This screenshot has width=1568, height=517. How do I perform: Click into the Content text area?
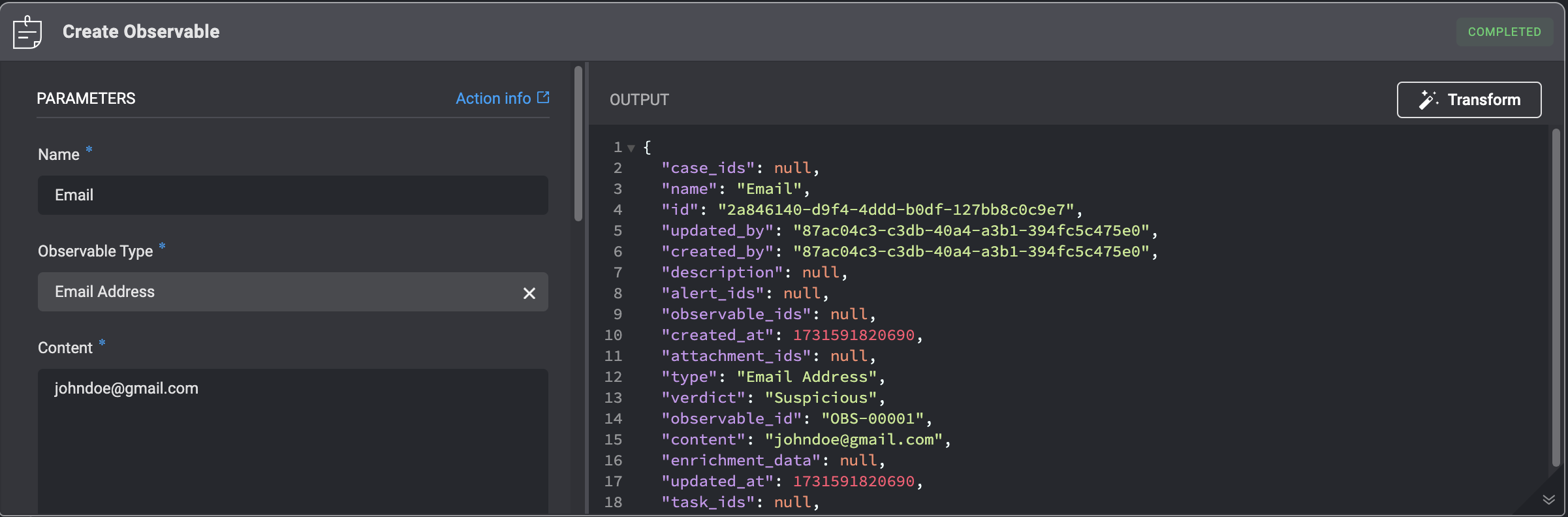point(293,441)
